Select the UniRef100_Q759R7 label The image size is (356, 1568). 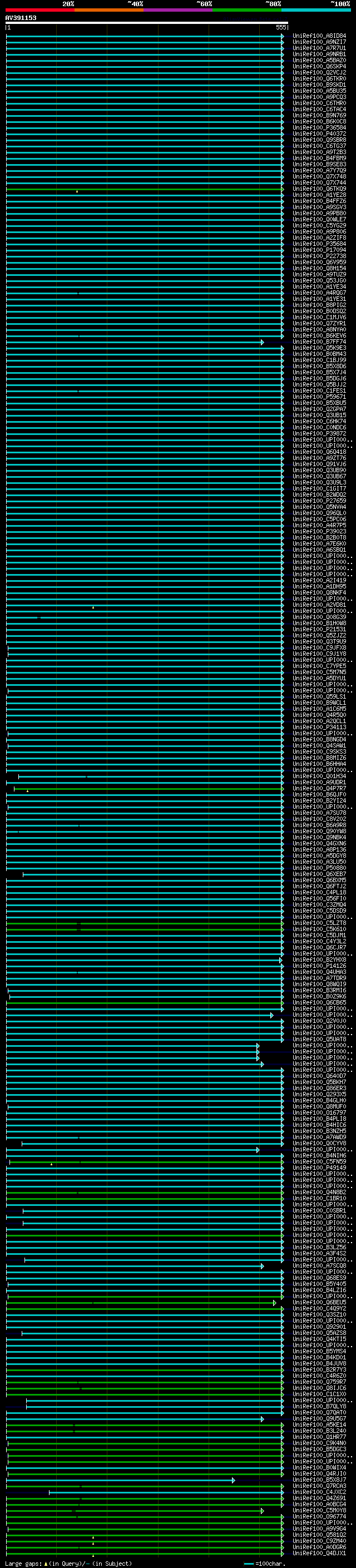[x=319, y=1382]
